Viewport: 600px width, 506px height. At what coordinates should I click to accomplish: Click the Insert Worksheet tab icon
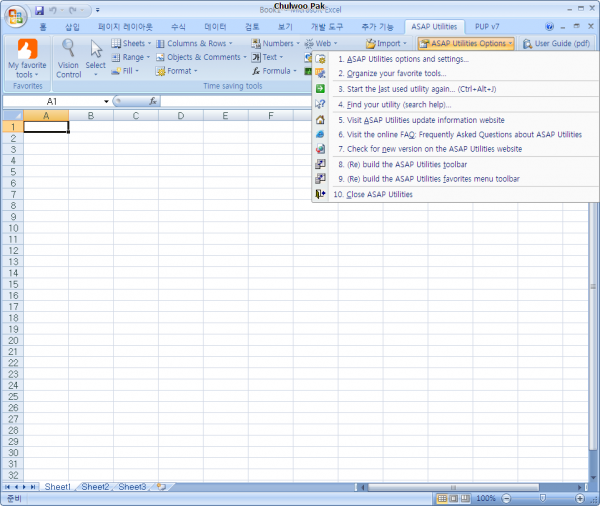tap(161, 487)
